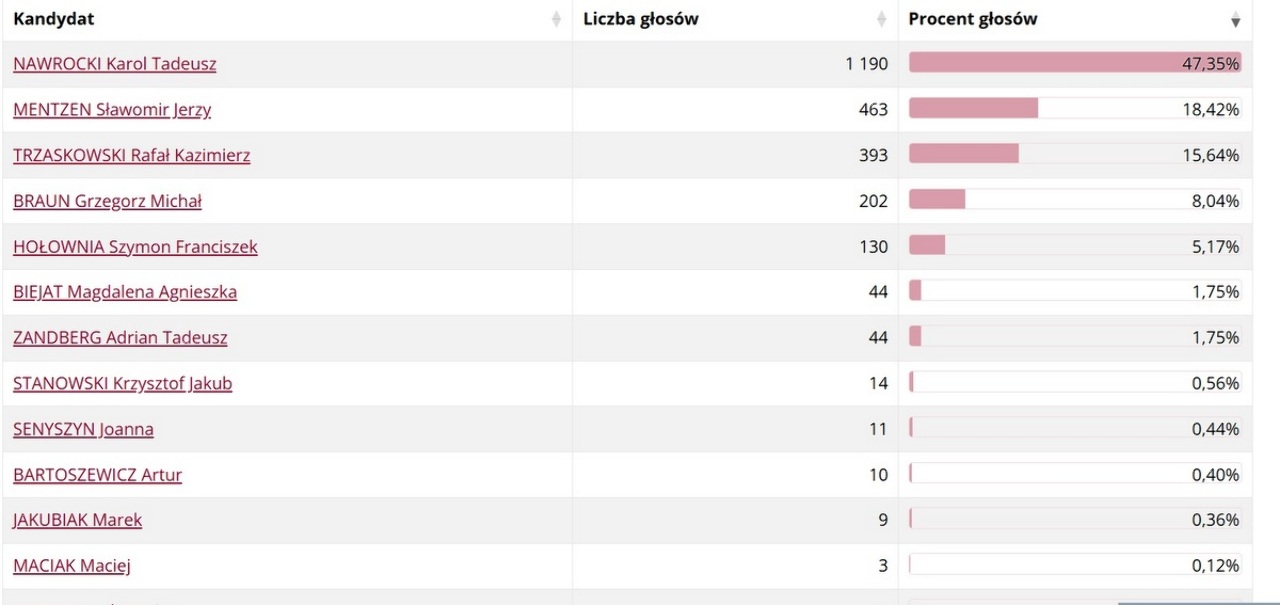Sort by Kandydat column arrows
Image resolution: width=1280 pixels, height=605 pixels.
click(556, 19)
